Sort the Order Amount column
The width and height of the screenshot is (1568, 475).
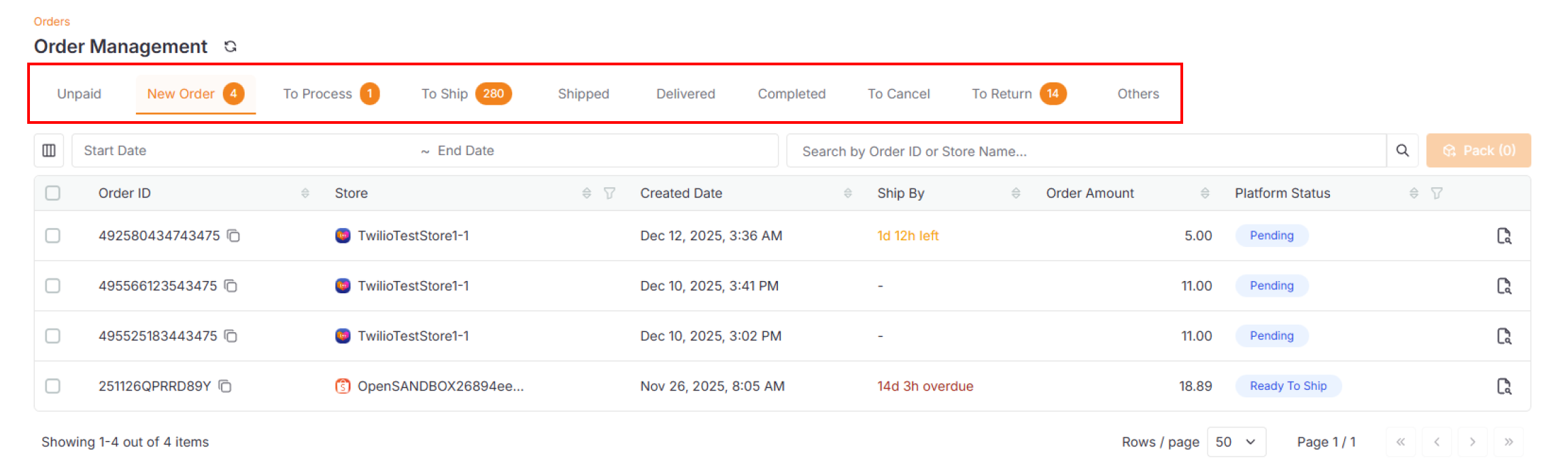point(1205,193)
